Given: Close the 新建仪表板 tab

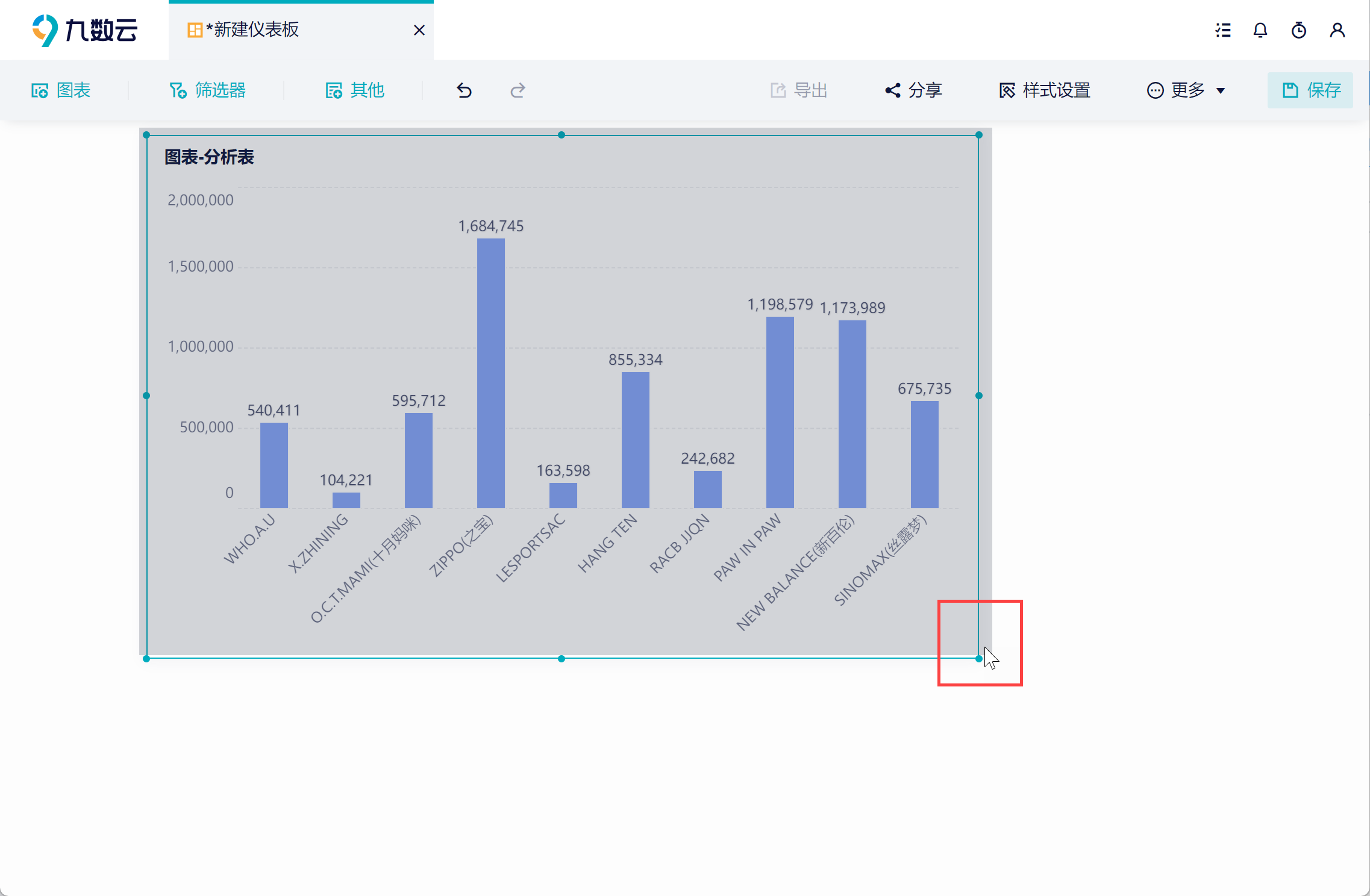Looking at the screenshot, I should point(419,30).
